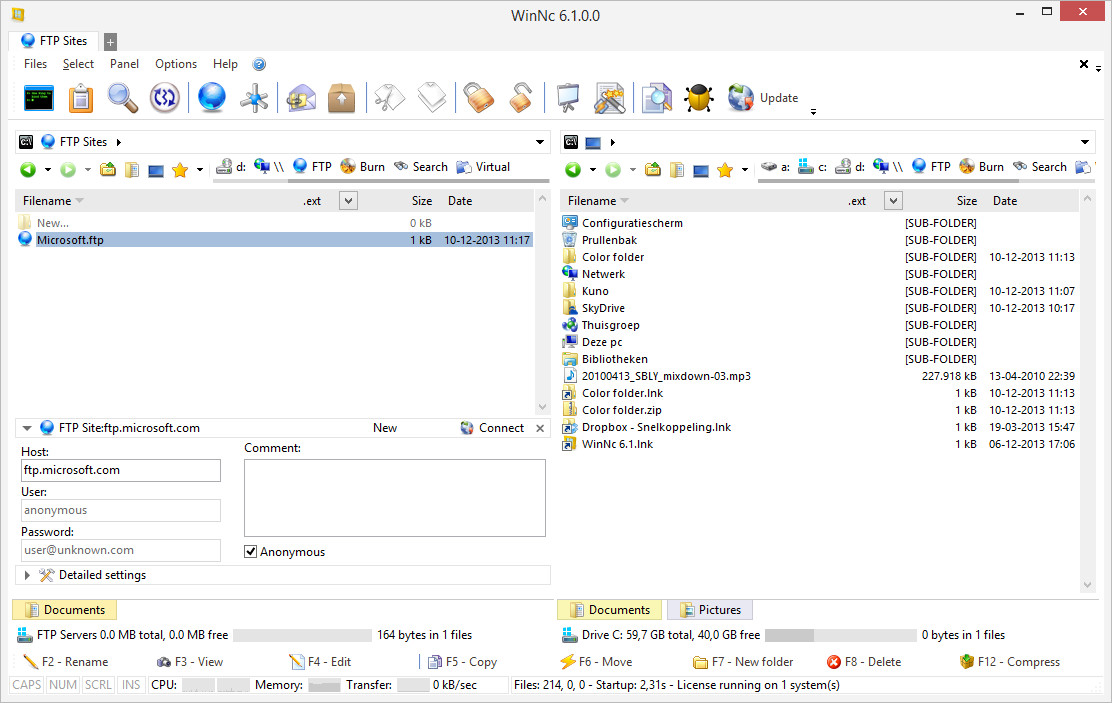
Task: Click the magnifying glass search icon
Action: (122, 98)
